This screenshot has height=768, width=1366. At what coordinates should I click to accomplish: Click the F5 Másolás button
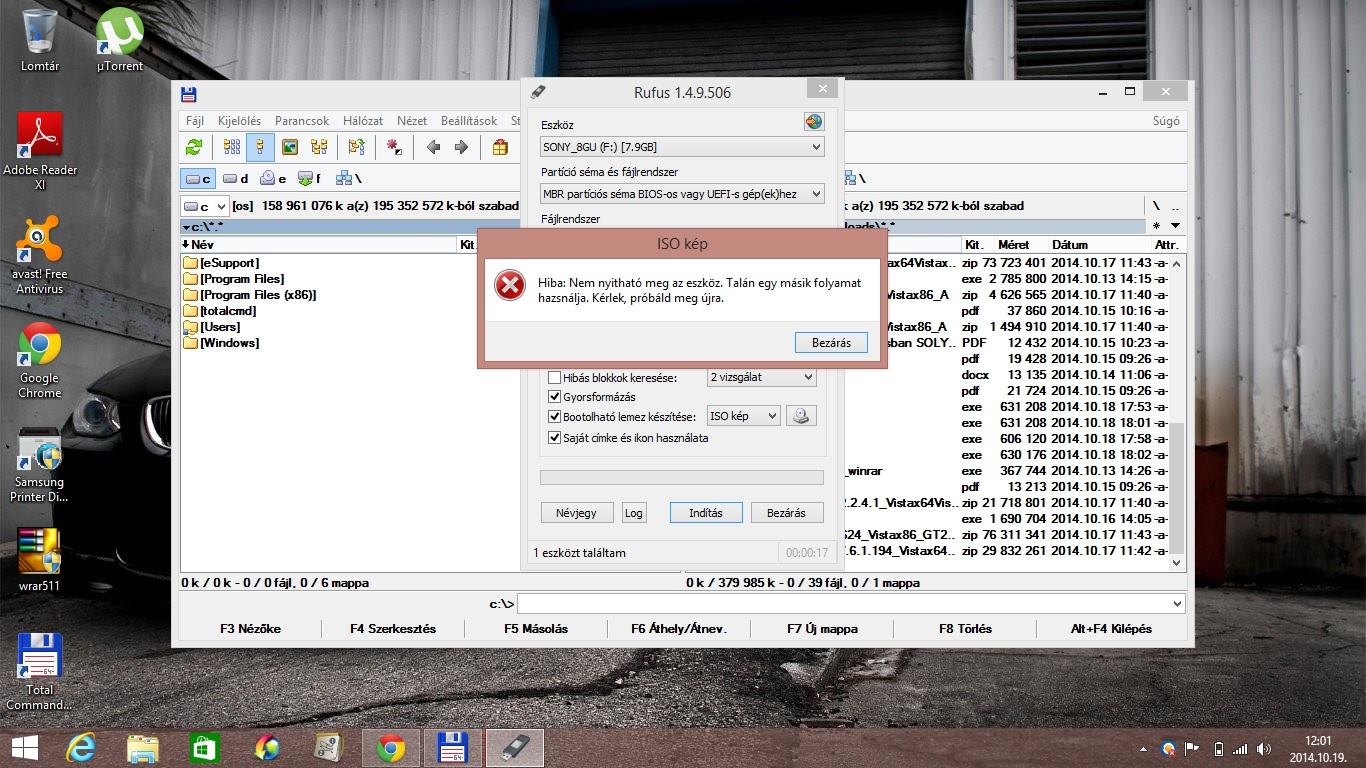coord(536,629)
